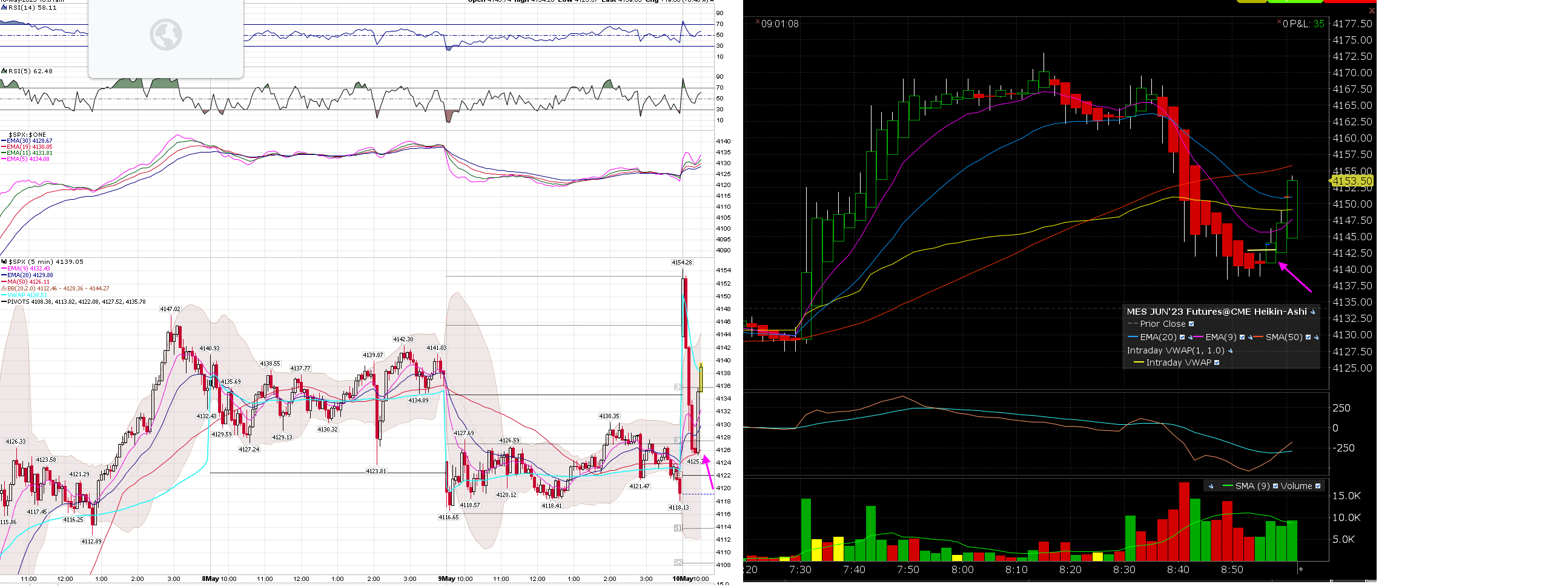1568x587 pixels.
Task: Click the x next to the 09:01:08 timestamp
Action: (757, 22)
